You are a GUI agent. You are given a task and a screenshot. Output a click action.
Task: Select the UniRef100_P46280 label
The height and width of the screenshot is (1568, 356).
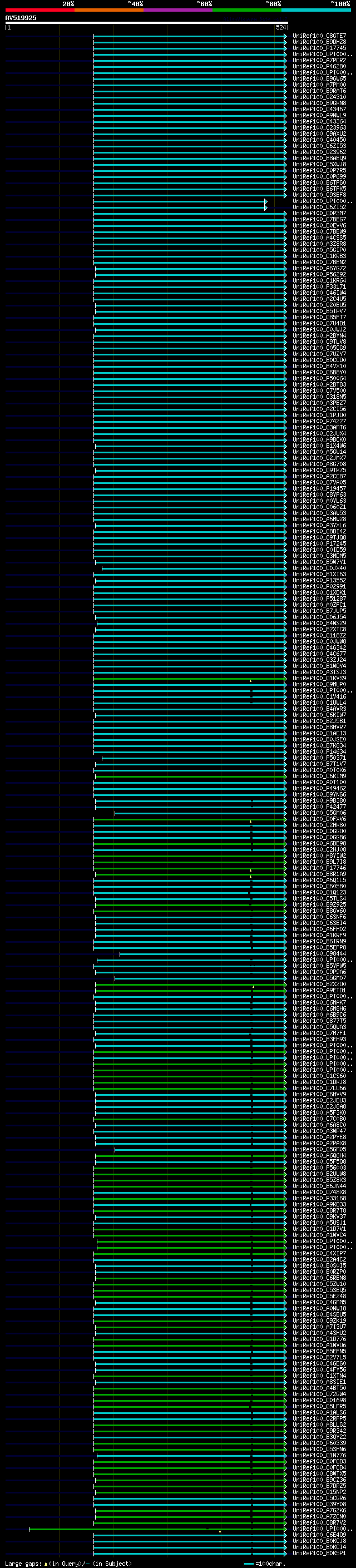319,66
